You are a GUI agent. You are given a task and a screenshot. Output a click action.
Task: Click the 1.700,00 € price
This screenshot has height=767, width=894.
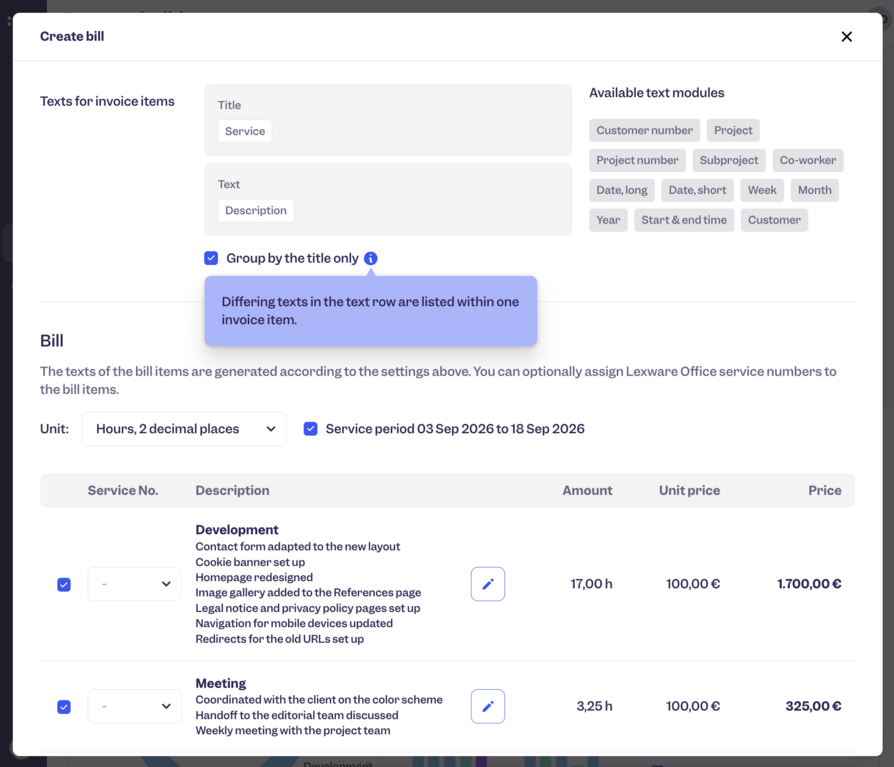coord(809,584)
